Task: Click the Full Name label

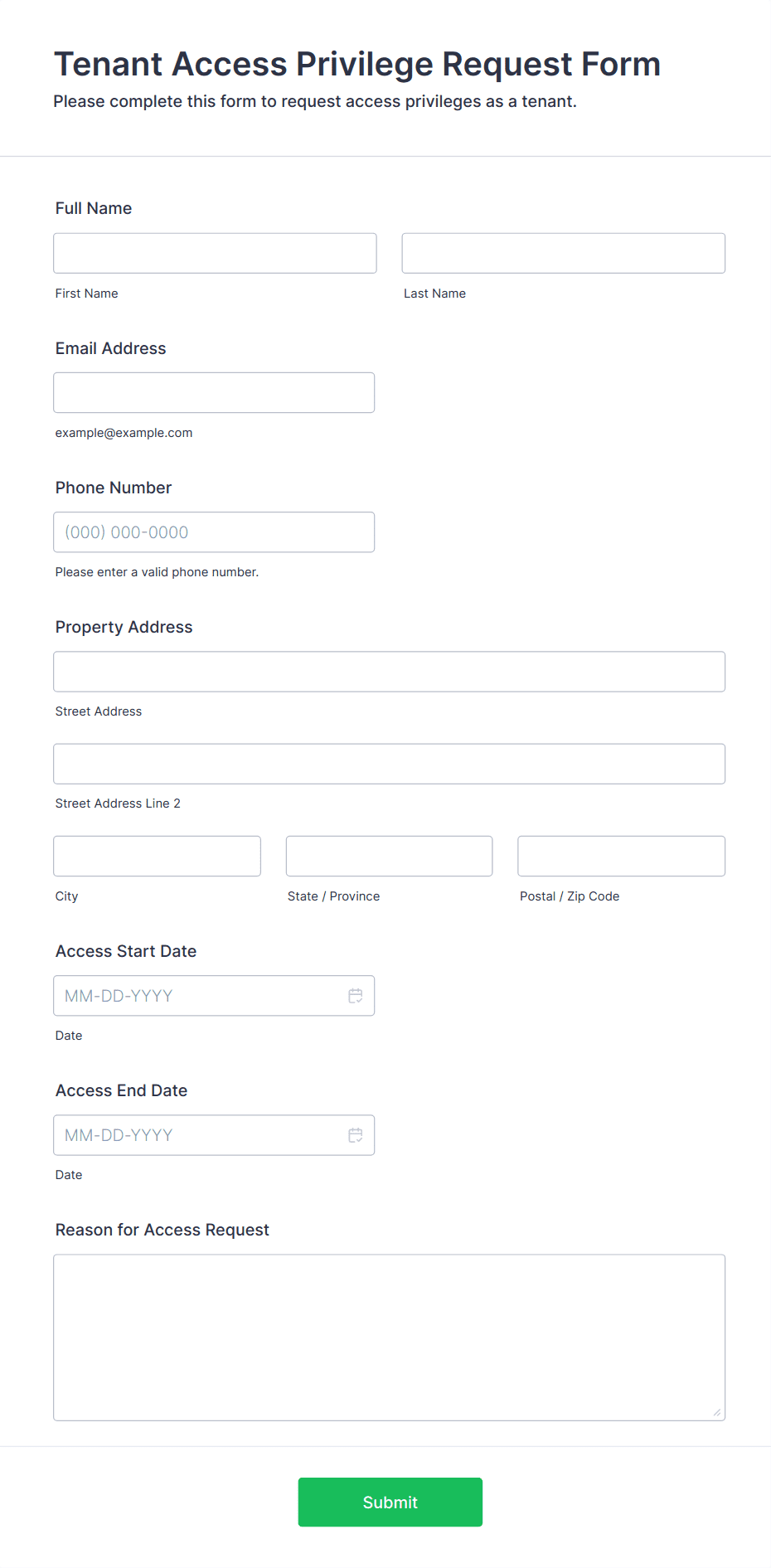Action: point(94,208)
